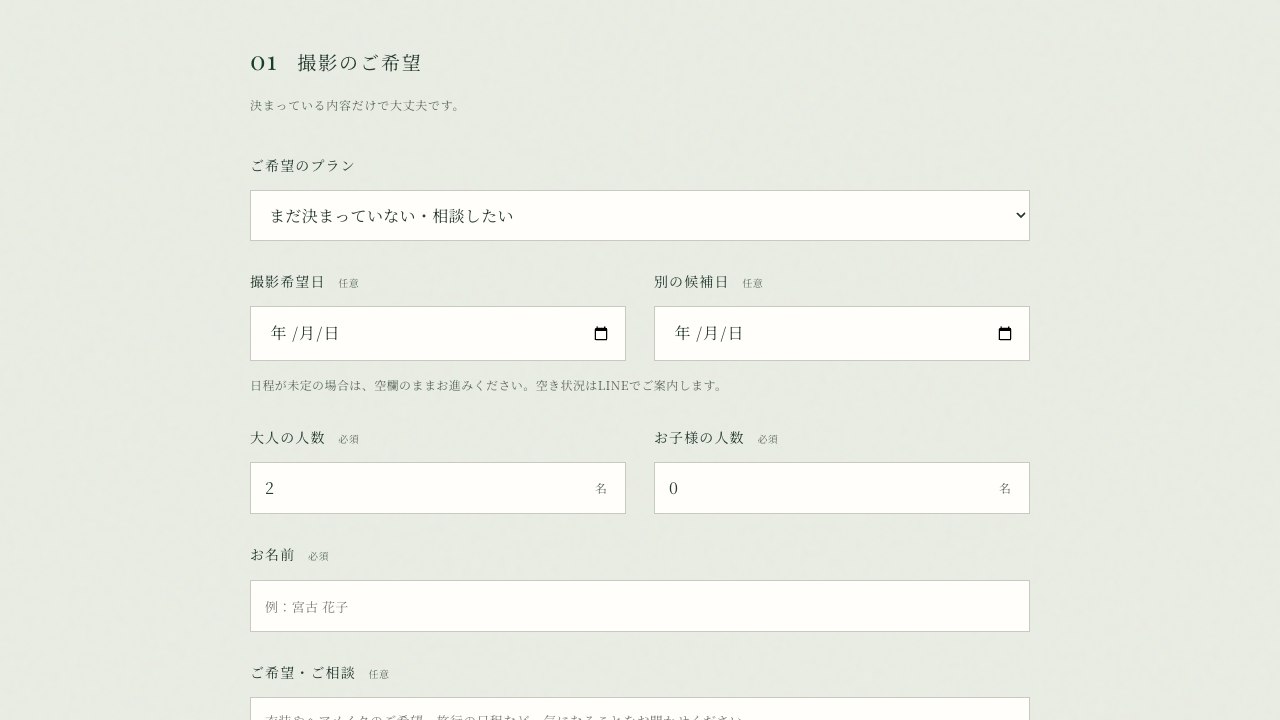Viewport: 1280px width, 720px height.
Task: Click the 大人の人数 label
Action: tap(288, 438)
